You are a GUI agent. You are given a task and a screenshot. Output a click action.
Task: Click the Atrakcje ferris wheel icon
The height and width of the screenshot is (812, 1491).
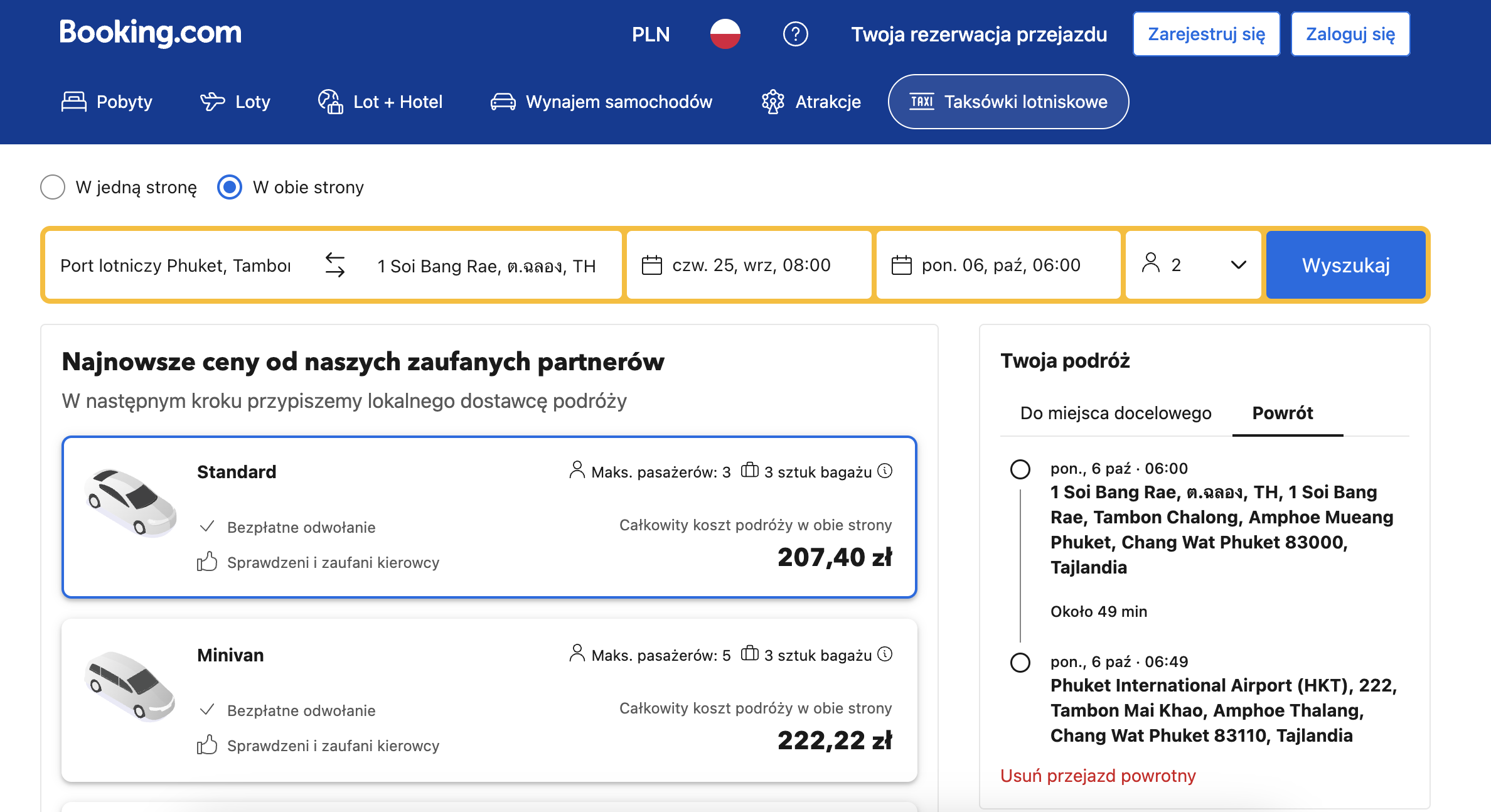point(773,102)
